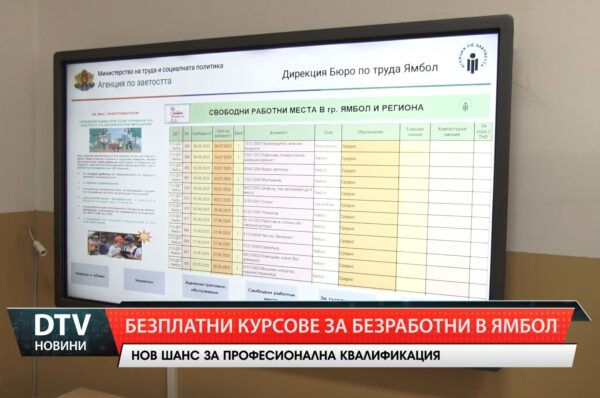Open the Новини и обяви button
600x398 pixels.
click(x=90, y=275)
